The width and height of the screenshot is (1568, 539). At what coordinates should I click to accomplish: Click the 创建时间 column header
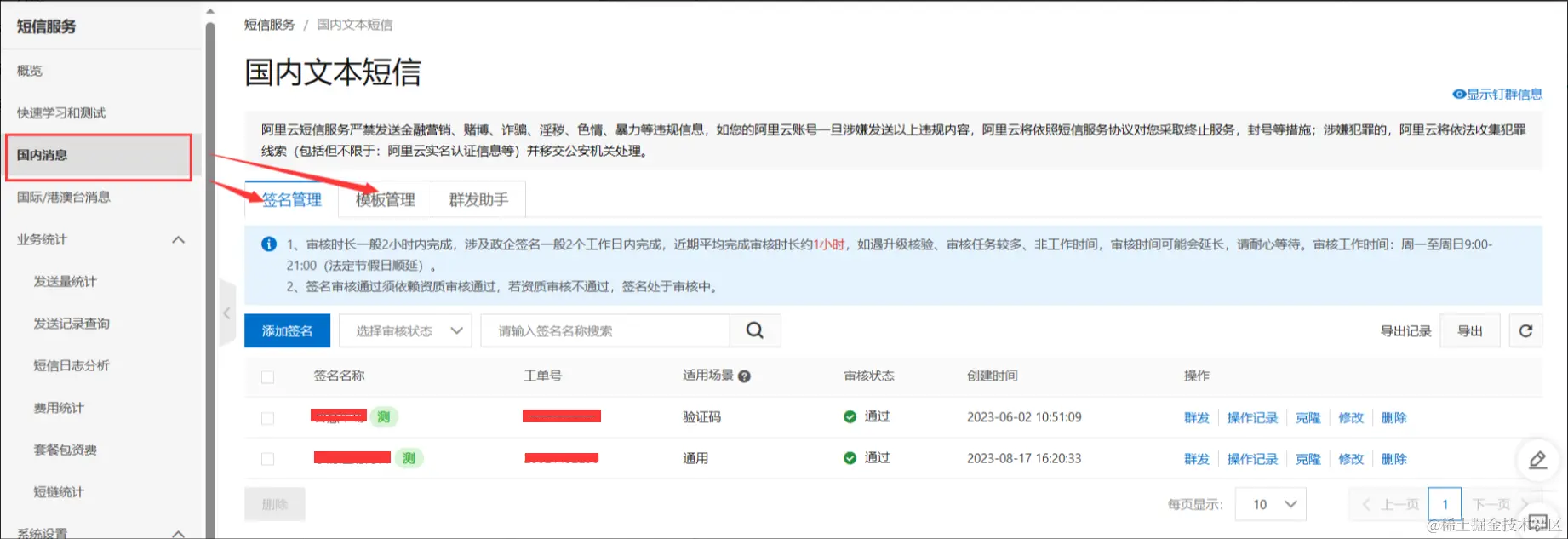pyautogui.click(x=993, y=376)
